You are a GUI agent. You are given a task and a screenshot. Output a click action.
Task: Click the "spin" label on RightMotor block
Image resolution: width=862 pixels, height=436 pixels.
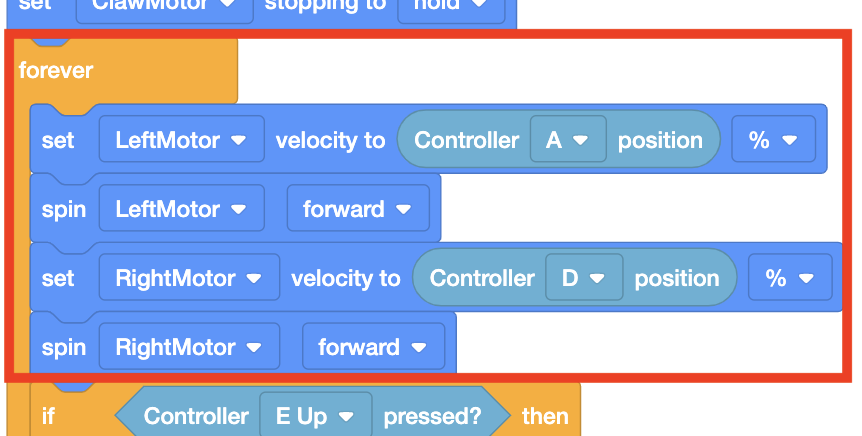coord(63,347)
